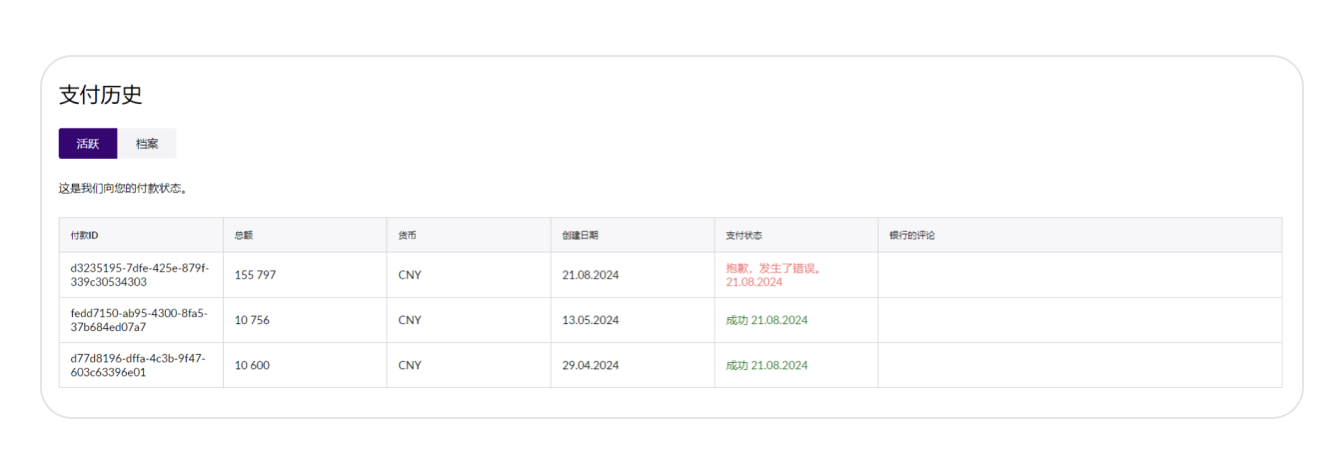Select payment ID d3235195-7dfe-425e-879f-339c30534303

coord(138,275)
